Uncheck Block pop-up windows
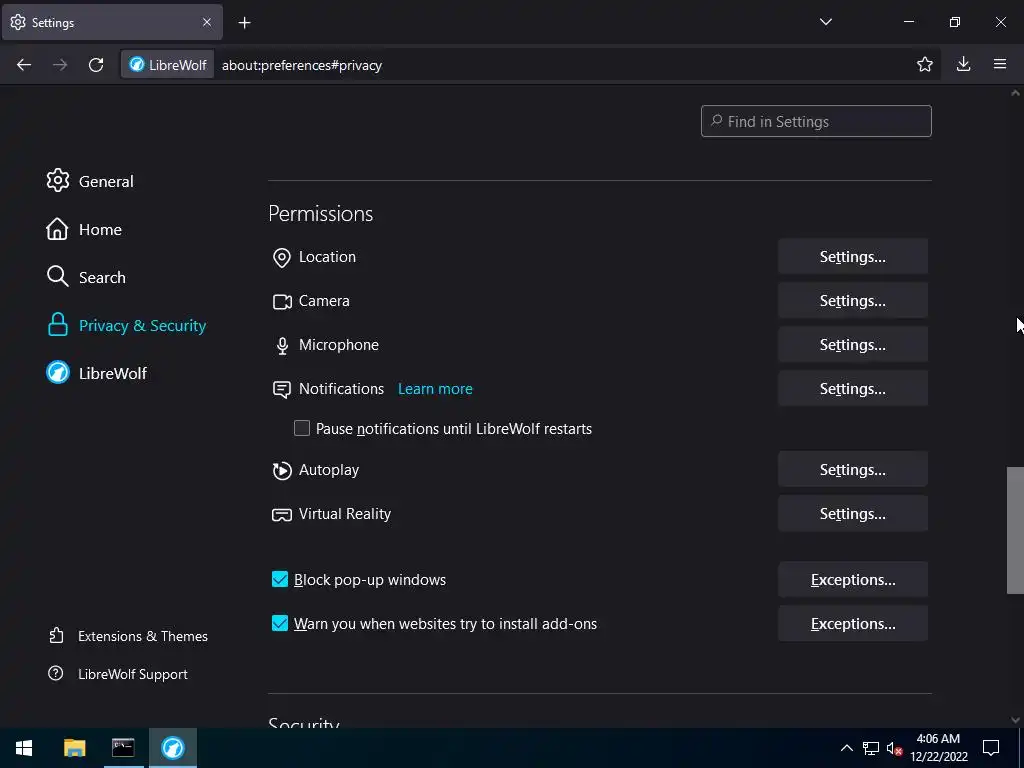Screen dimensions: 1024x768 280,579
